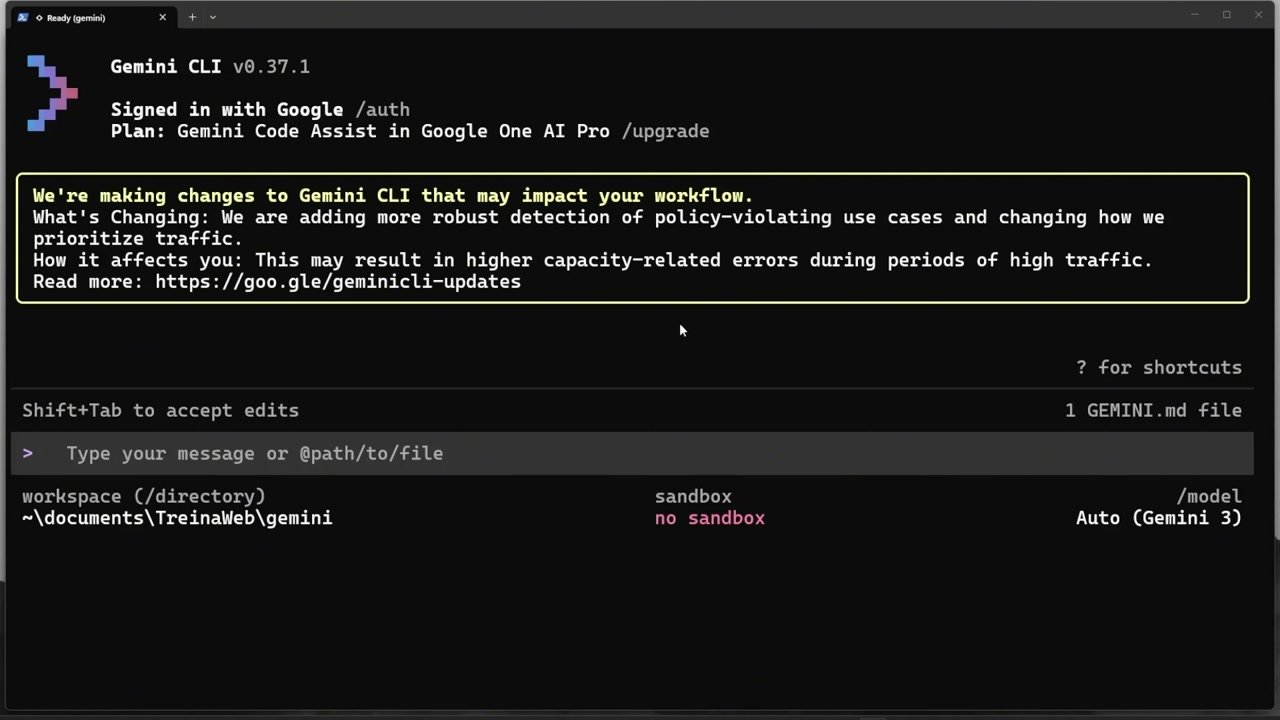
Task: Select the Ready (gemini) tab
Action: point(91,17)
